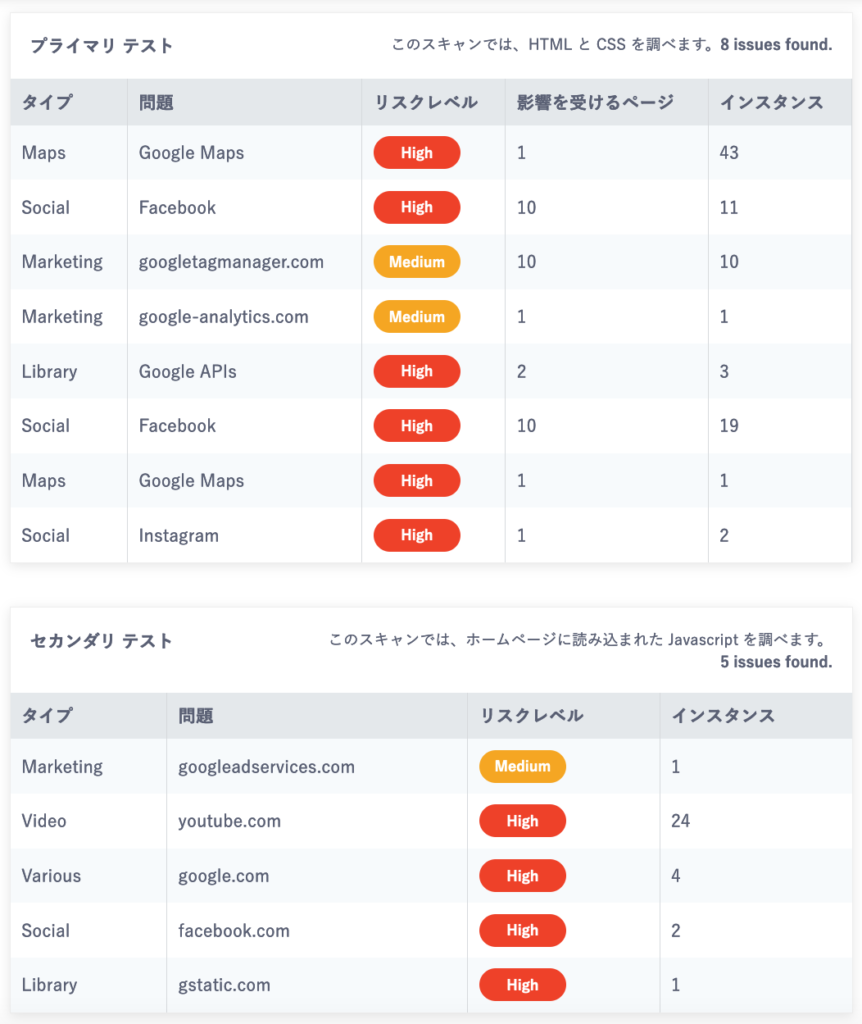862x1024 pixels.
Task: Click the High badge for gstatic.com
Action: pos(522,985)
